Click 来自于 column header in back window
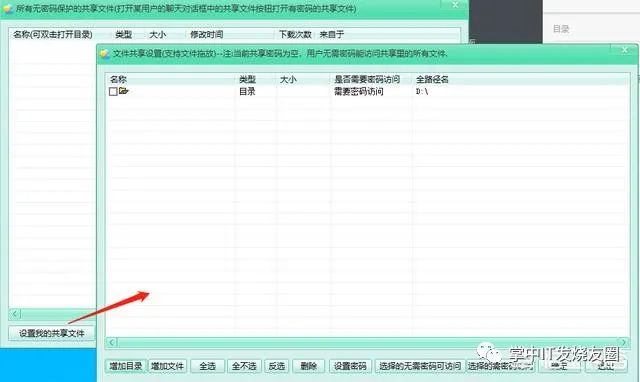640x382 pixels. [x=331, y=34]
